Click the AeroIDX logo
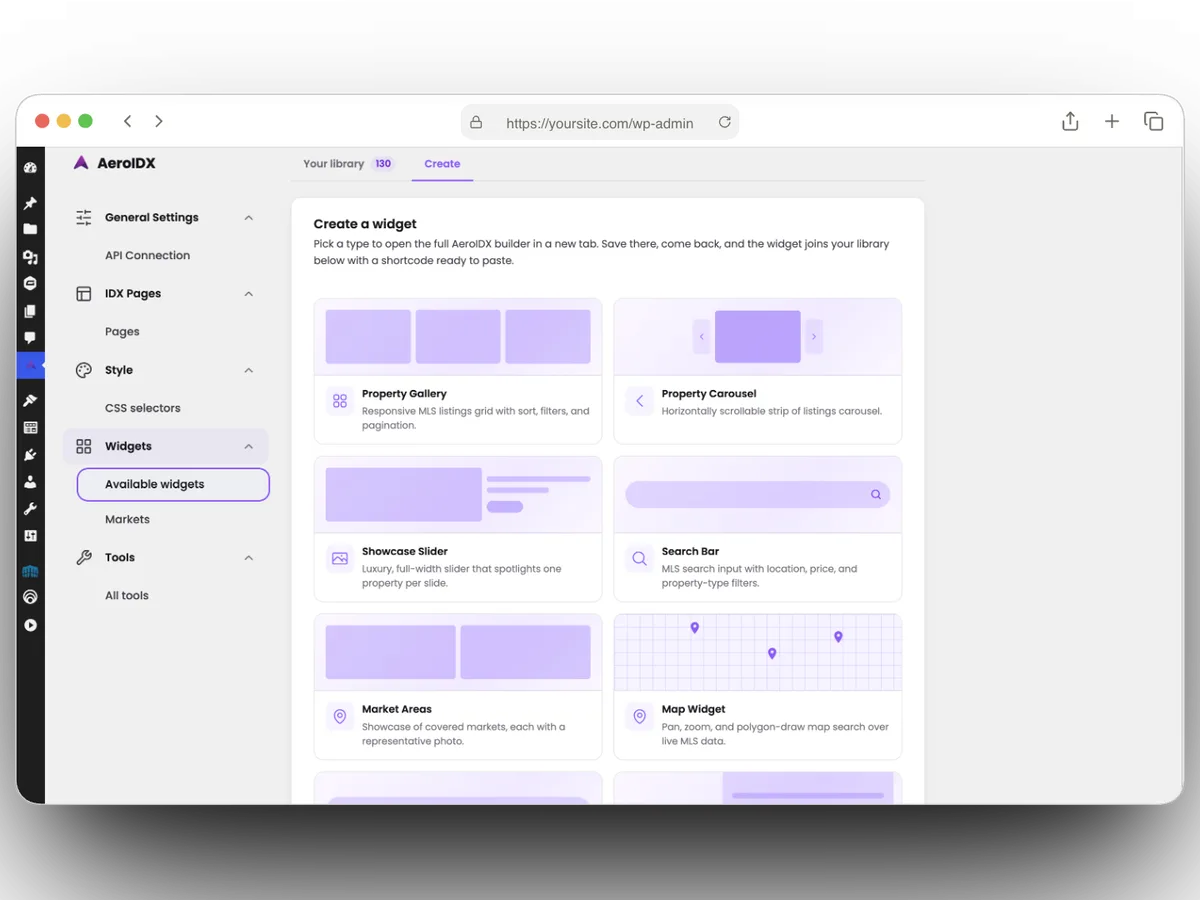The image size is (1200, 900). (114, 163)
